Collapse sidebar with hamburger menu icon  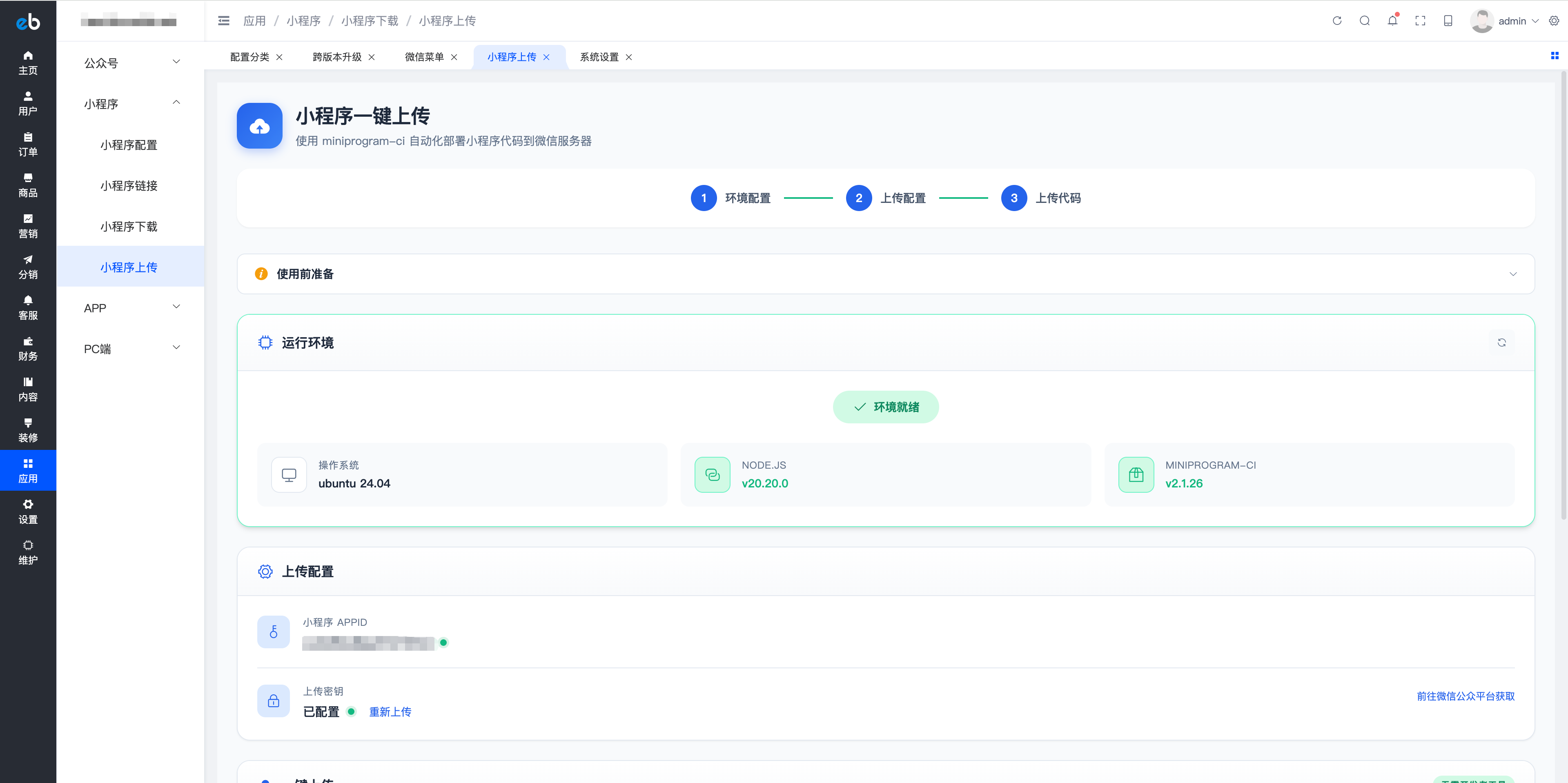(x=223, y=21)
